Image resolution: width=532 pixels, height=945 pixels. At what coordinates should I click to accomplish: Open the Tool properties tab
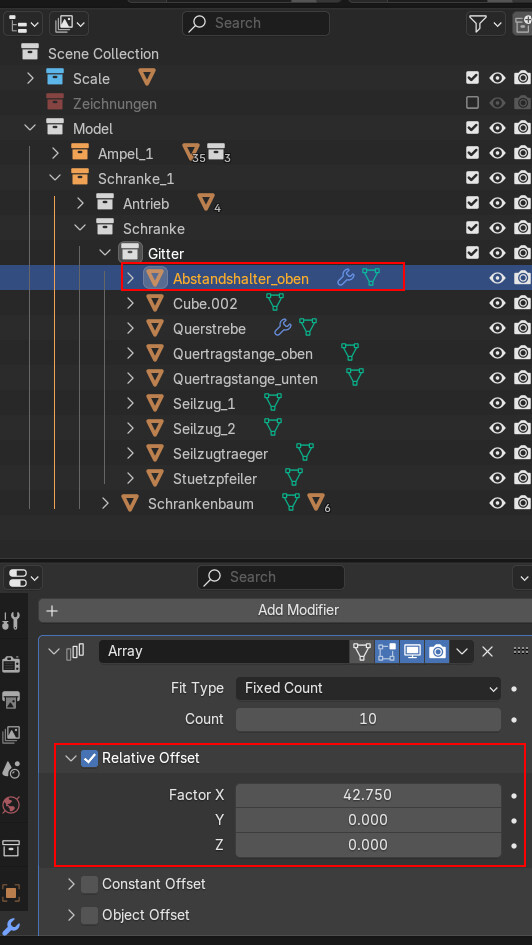point(11,620)
